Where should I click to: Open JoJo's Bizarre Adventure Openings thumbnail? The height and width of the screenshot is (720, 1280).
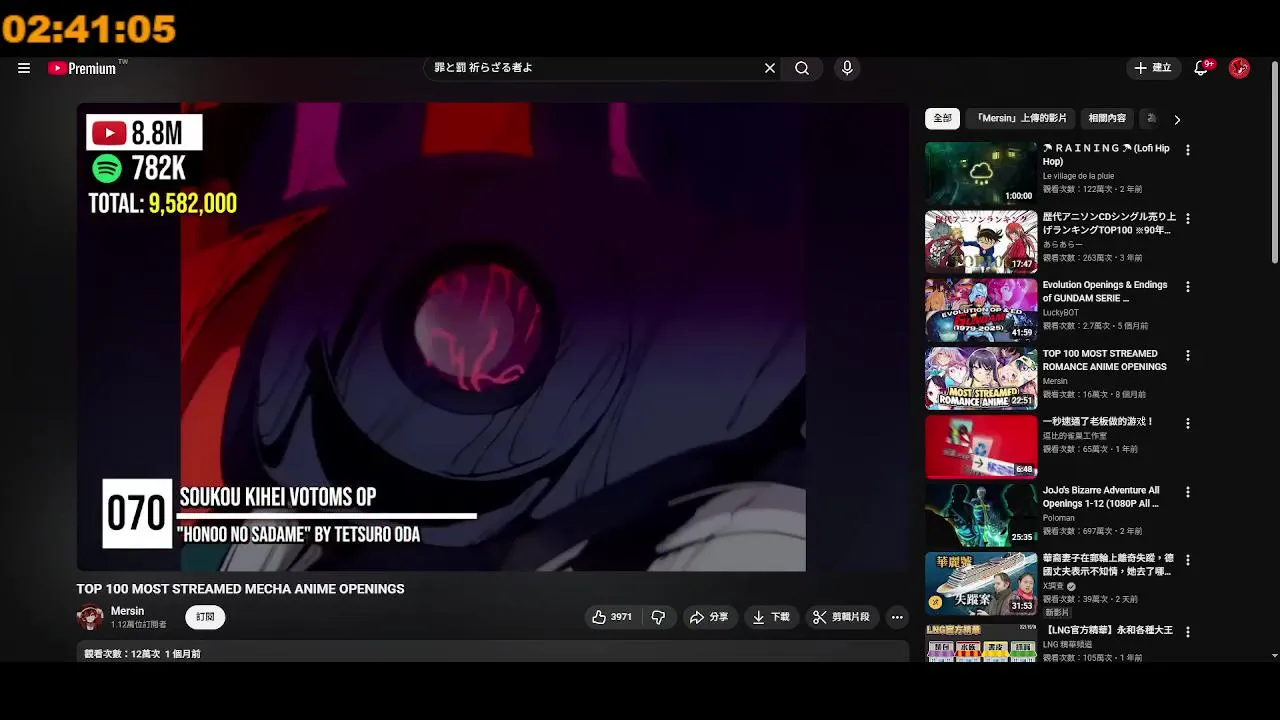[x=981, y=515]
